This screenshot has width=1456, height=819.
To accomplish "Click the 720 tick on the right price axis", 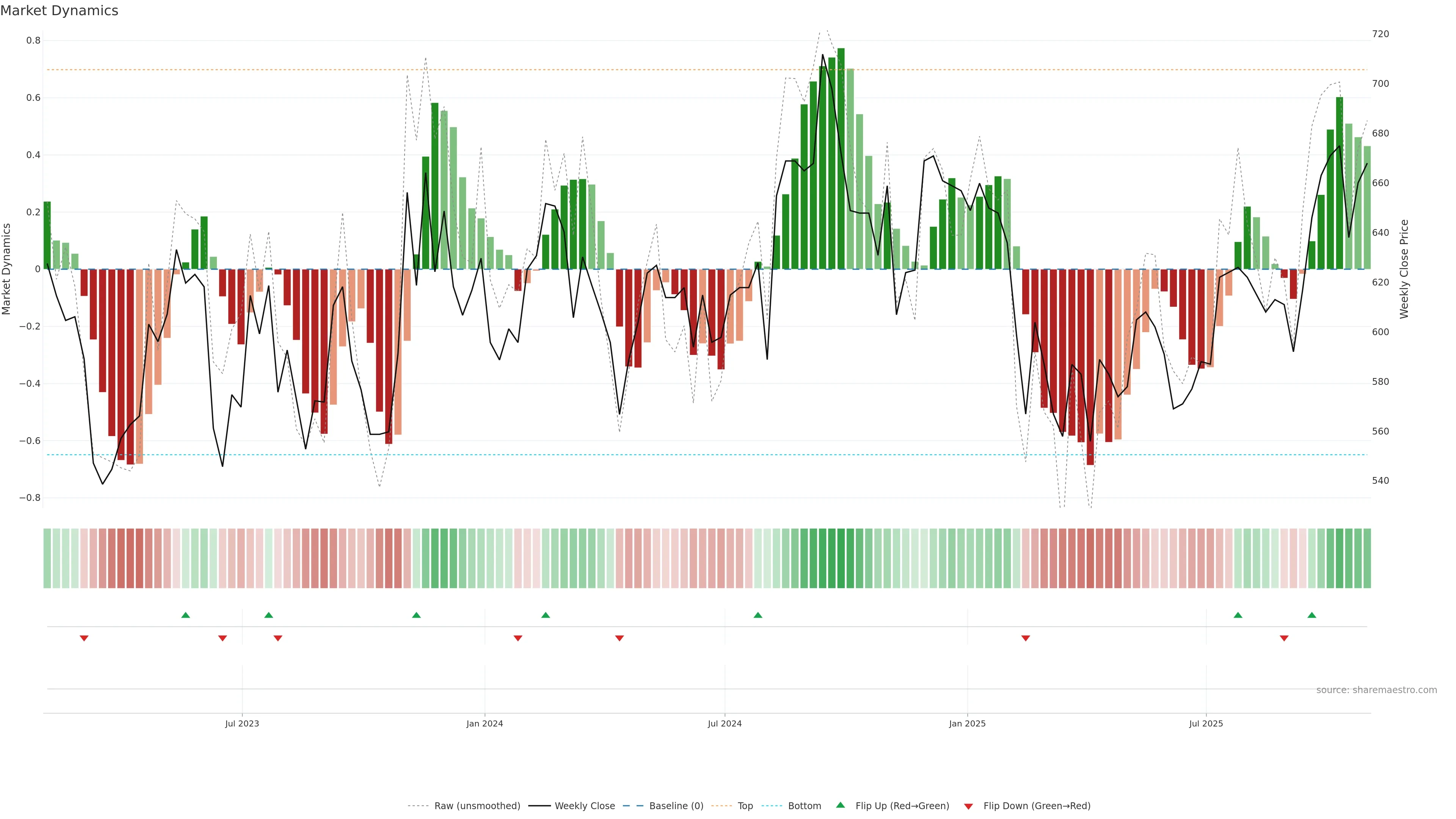I will coord(1380,34).
